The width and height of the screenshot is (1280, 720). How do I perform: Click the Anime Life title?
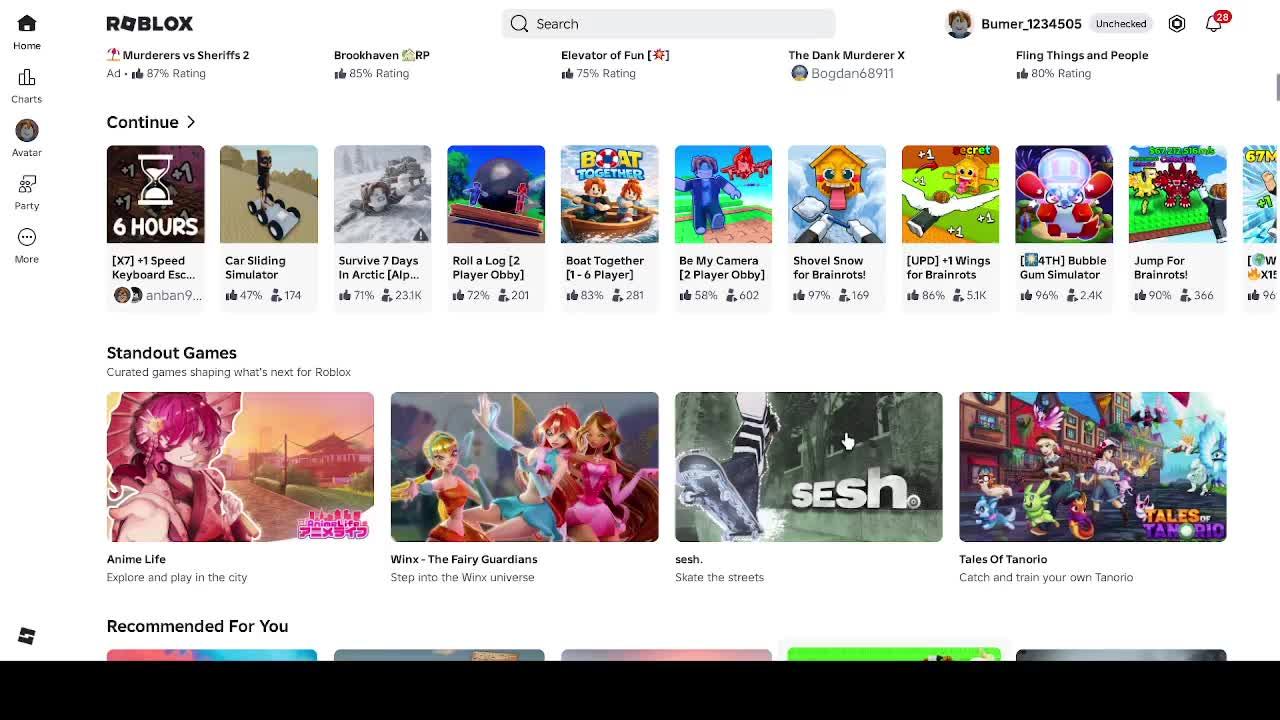136,559
